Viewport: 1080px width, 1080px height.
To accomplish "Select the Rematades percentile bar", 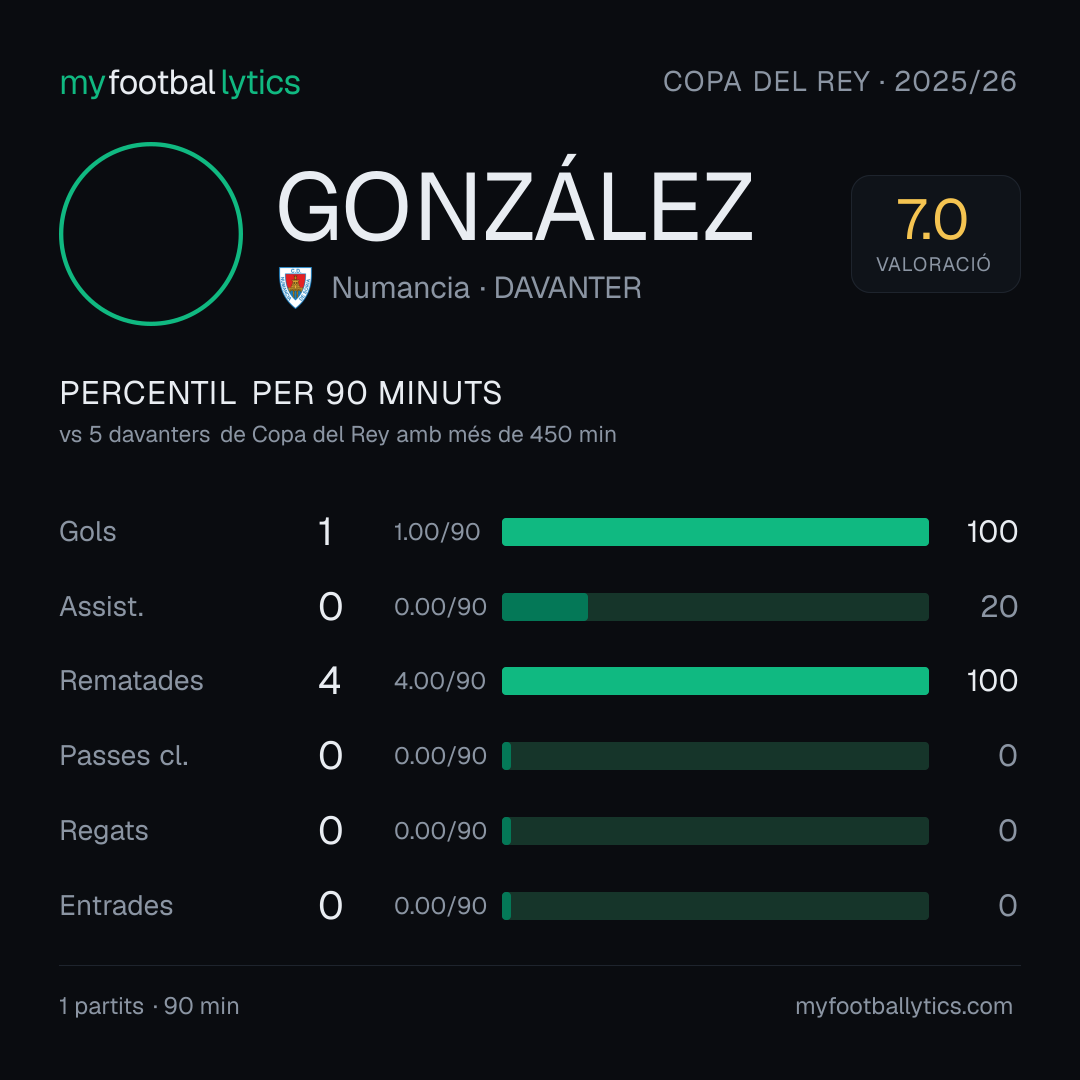I will click(x=715, y=681).
